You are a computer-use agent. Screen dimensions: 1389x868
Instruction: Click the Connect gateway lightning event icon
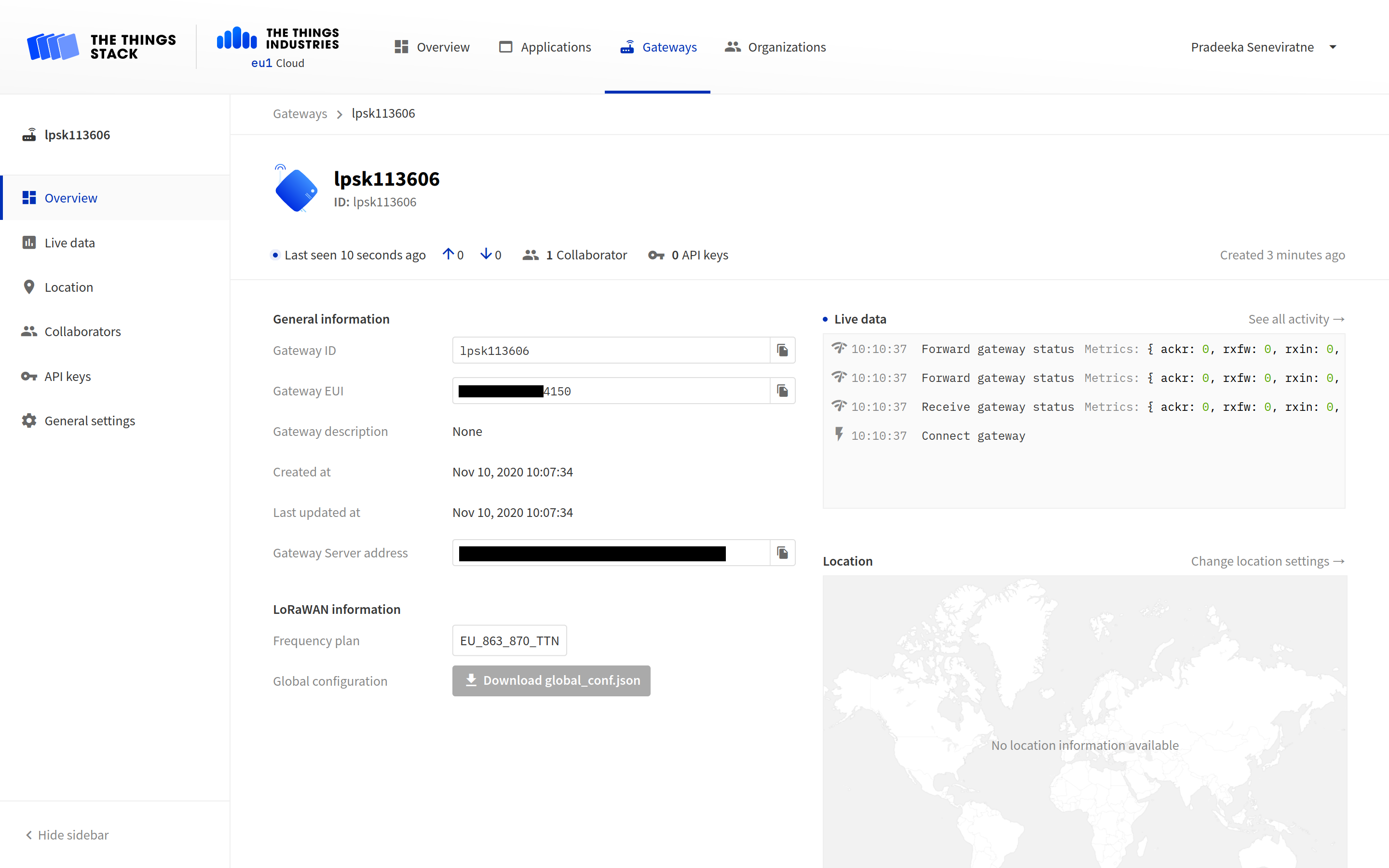(x=839, y=434)
